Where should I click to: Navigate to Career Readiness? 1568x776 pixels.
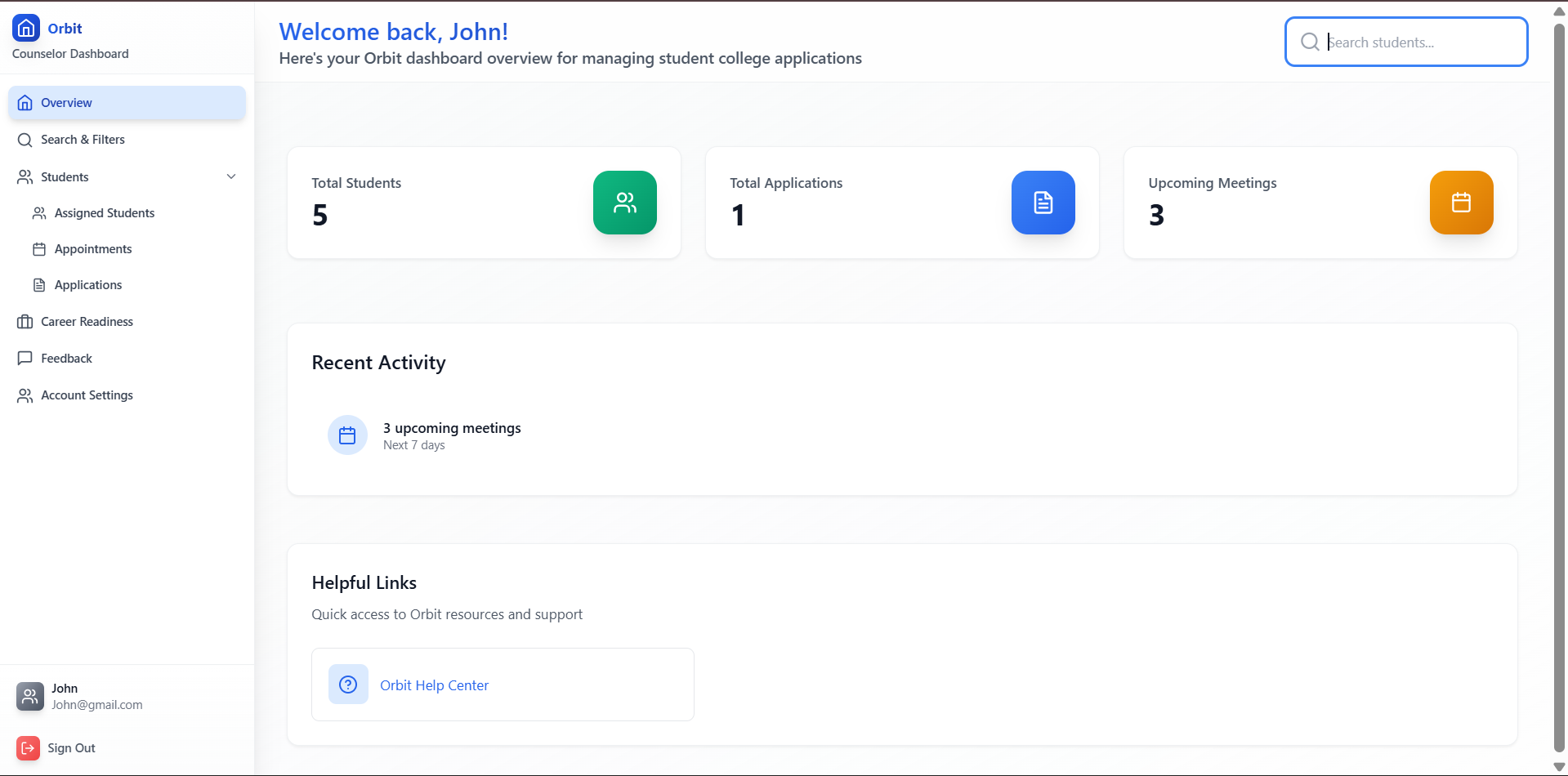pos(127,322)
